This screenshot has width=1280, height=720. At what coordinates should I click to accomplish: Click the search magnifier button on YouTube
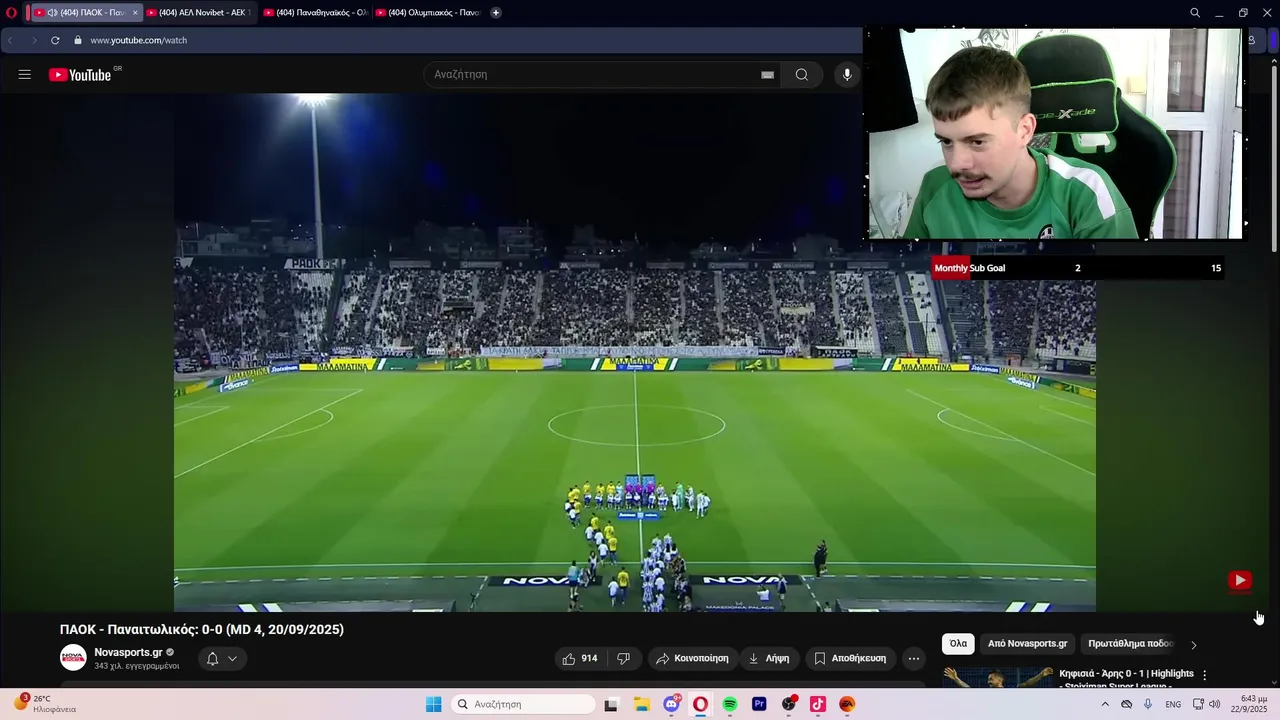point(802,75)
